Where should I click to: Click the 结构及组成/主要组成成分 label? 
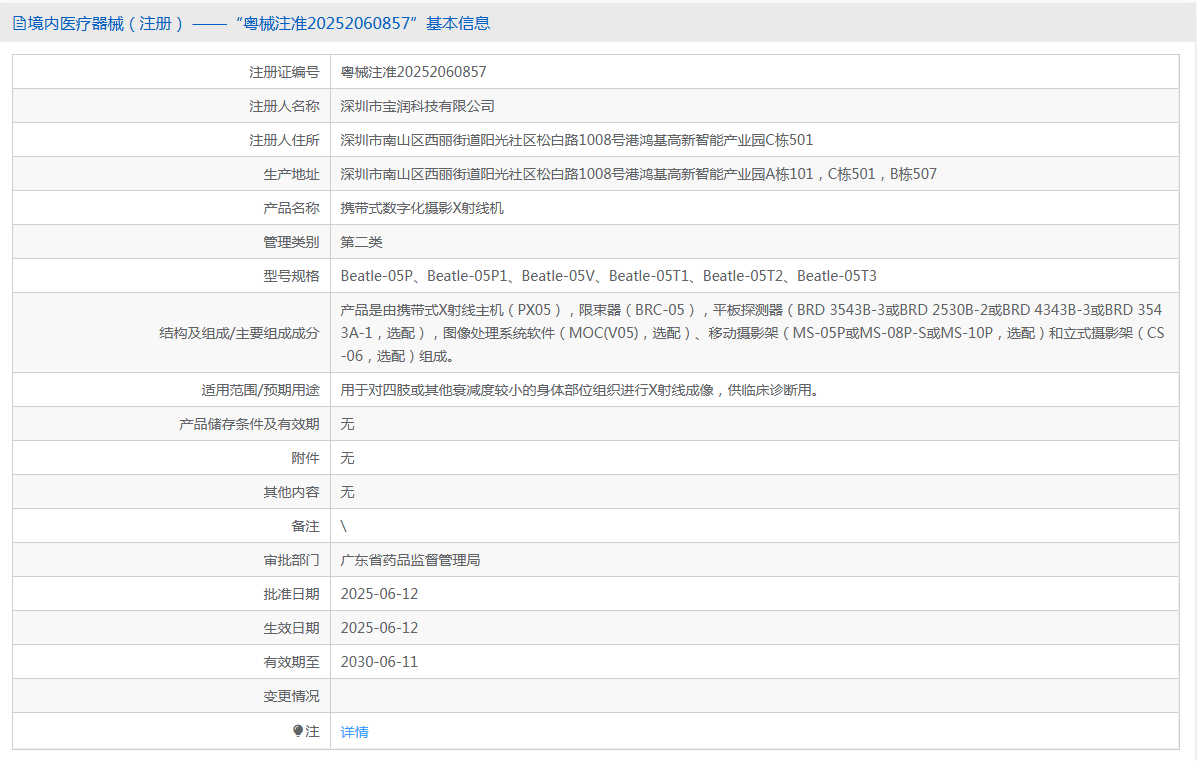[x=239, y=333]
